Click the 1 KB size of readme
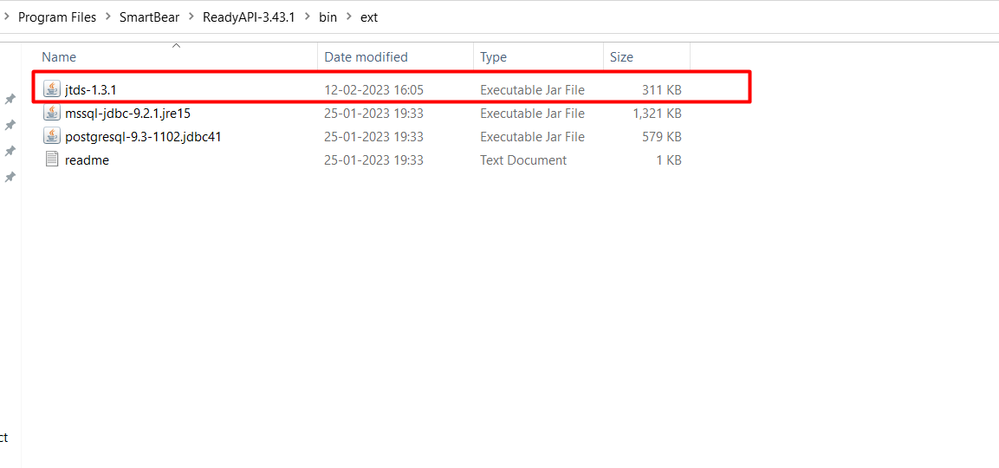Image resolution: width=999 pixels, height=468 pixels. click(669, 160)
